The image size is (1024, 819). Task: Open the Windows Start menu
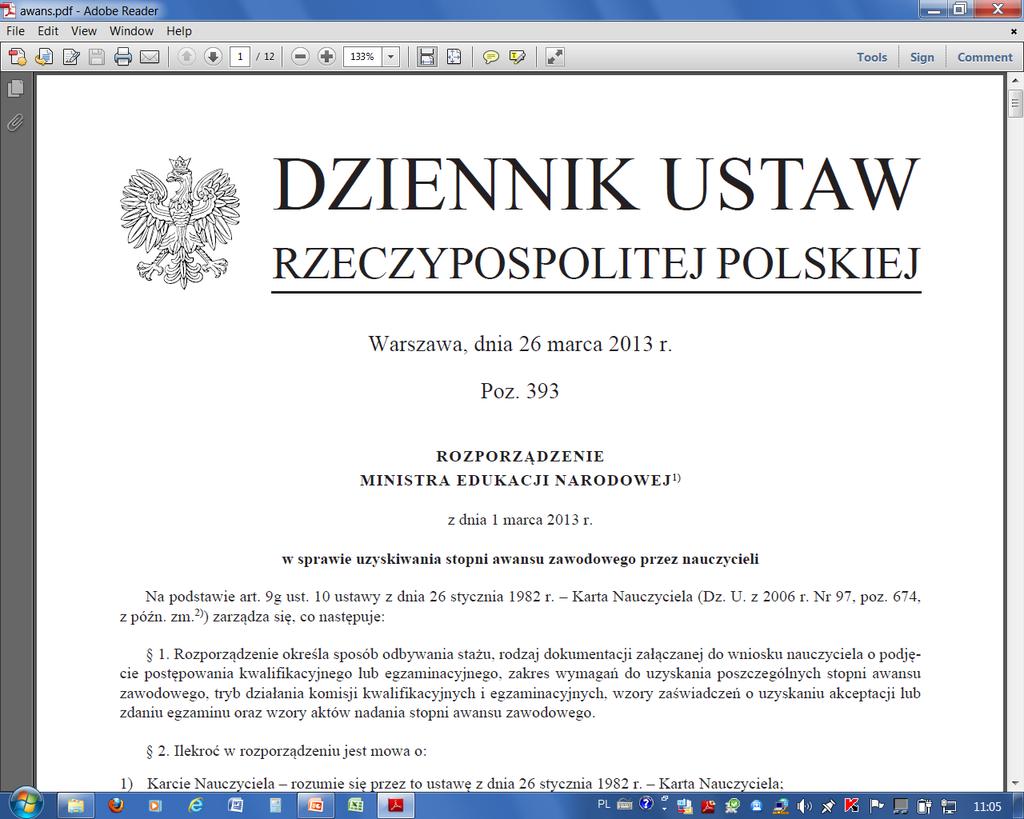tap(26, 805)
